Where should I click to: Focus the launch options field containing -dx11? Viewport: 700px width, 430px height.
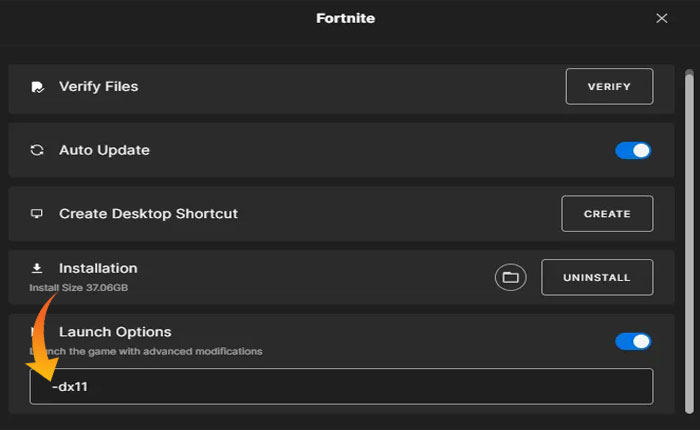point(340,386)
